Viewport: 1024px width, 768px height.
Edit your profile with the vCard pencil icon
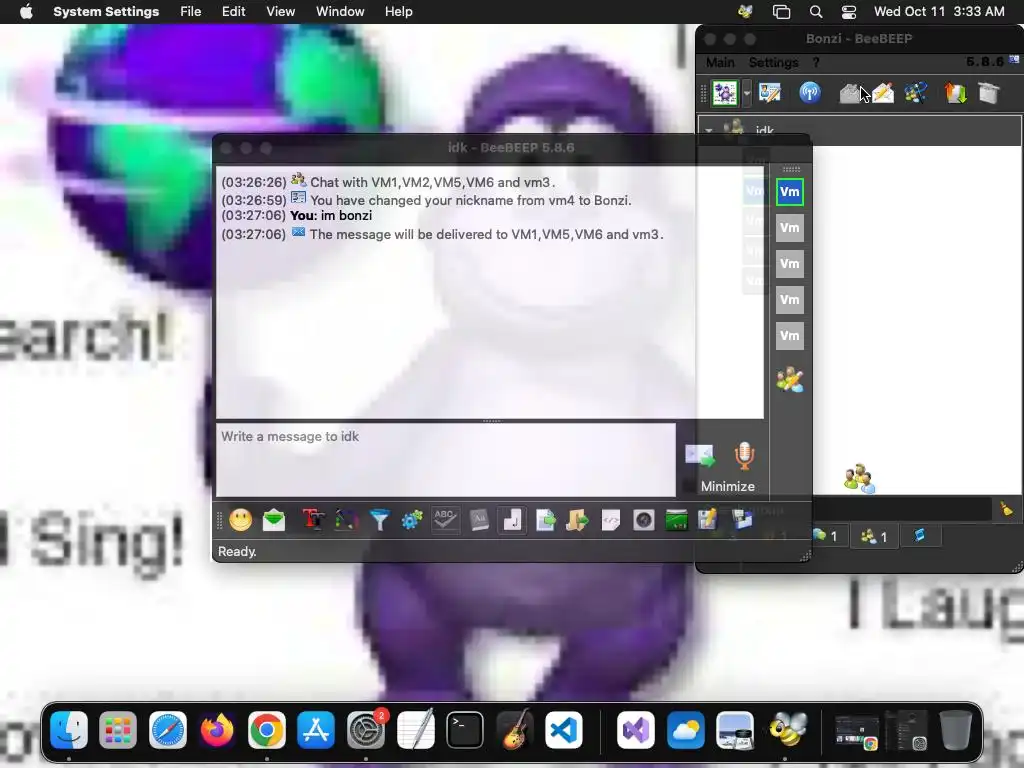click(769, 93)
